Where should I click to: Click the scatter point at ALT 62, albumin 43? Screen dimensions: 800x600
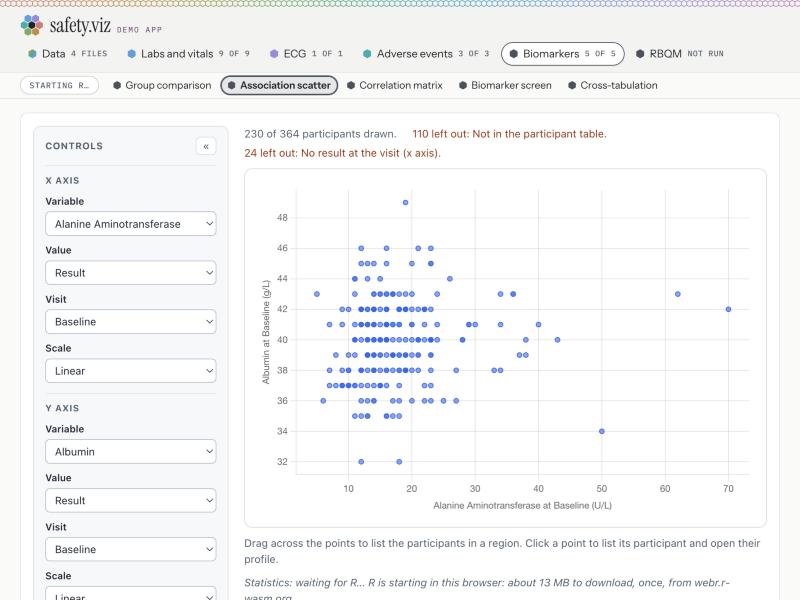[678, 294]
